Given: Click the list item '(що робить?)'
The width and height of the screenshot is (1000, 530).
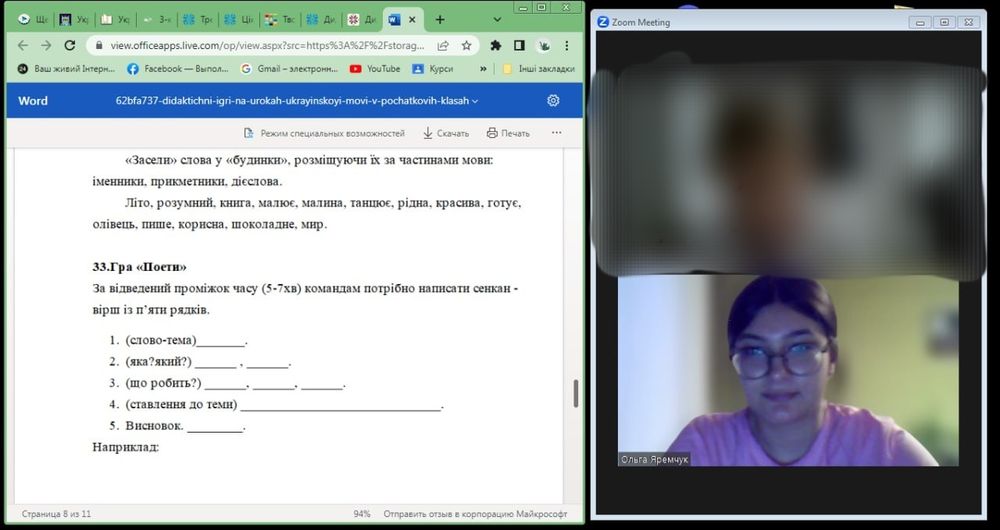Looking at the screenshot, I should pyautogui.click(x=163, y=383).
